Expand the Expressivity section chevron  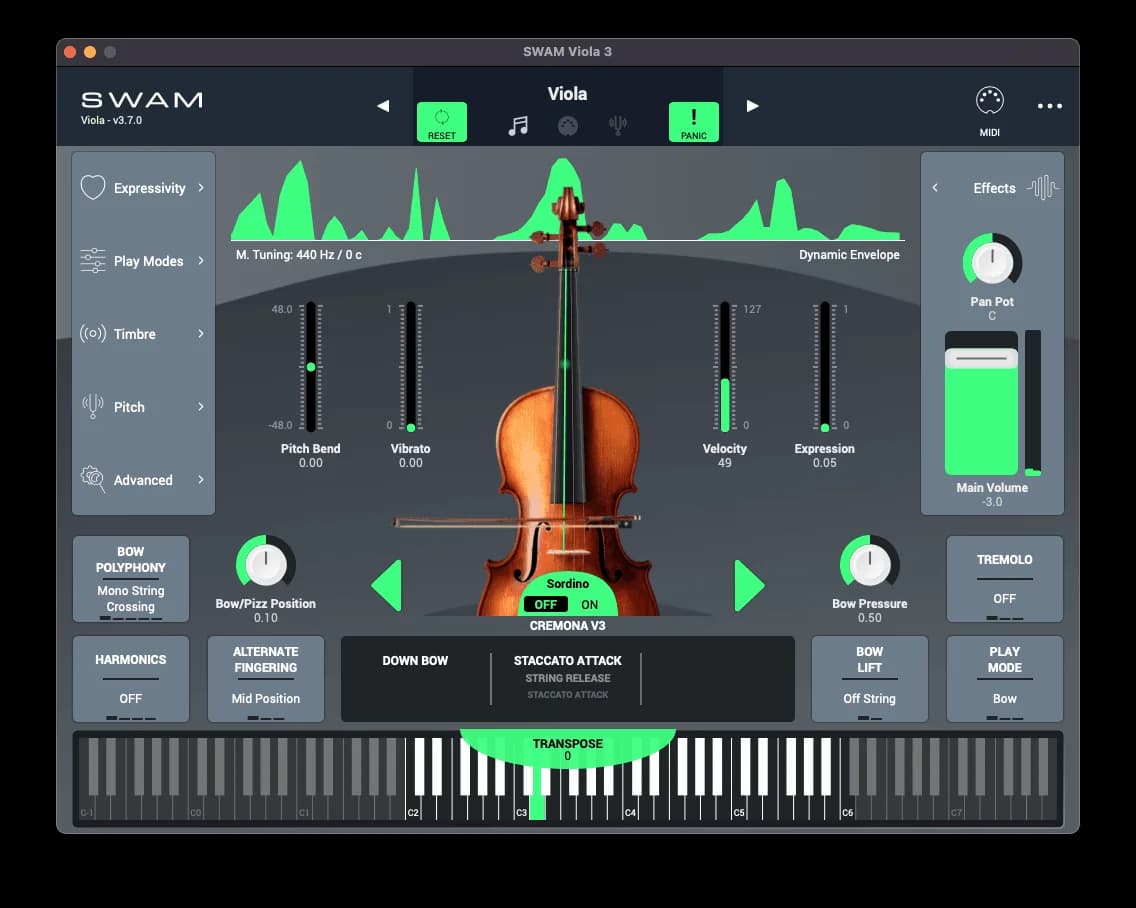[200, 187]
